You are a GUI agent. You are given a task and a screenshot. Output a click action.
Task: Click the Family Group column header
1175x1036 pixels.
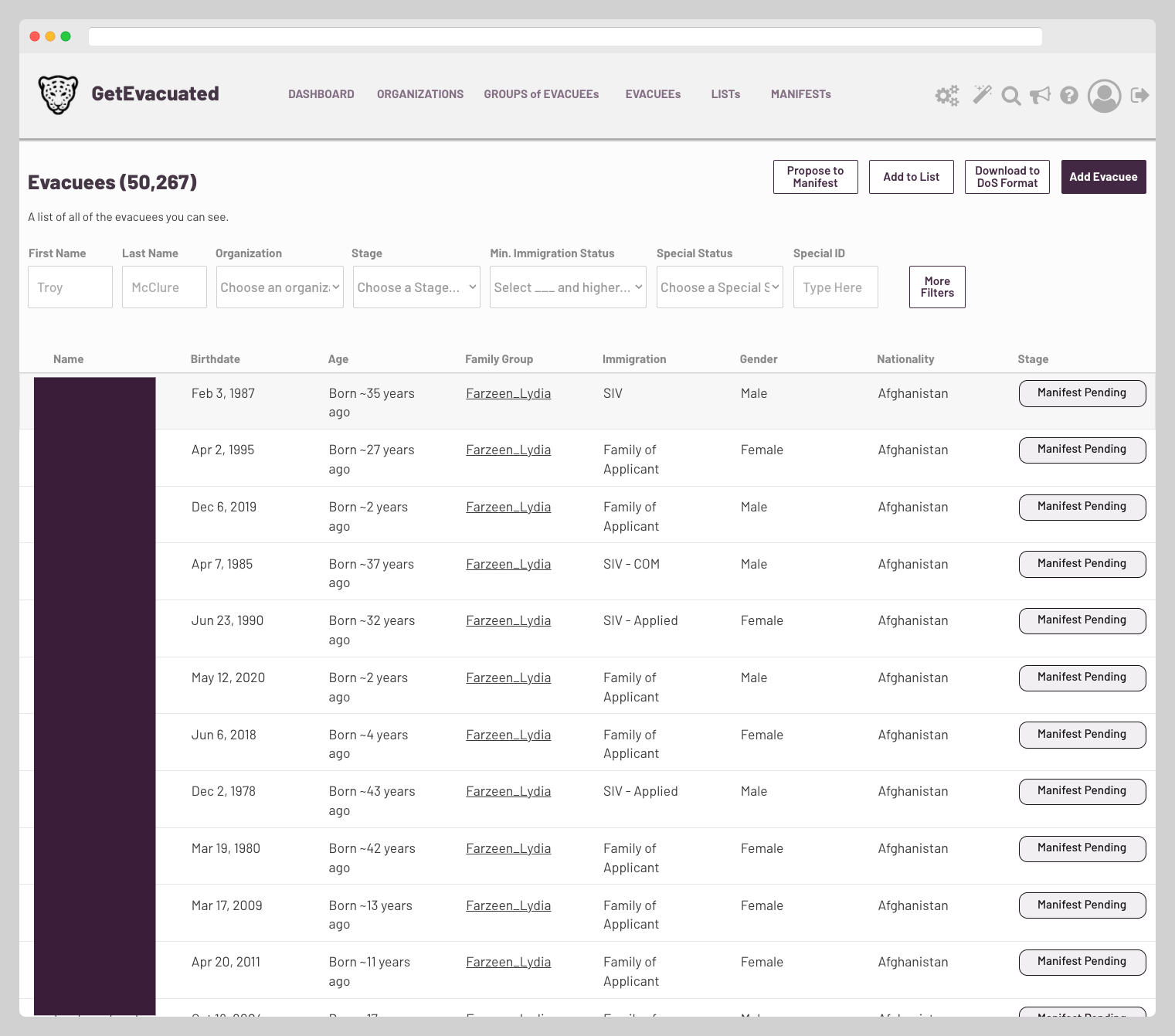499,359
